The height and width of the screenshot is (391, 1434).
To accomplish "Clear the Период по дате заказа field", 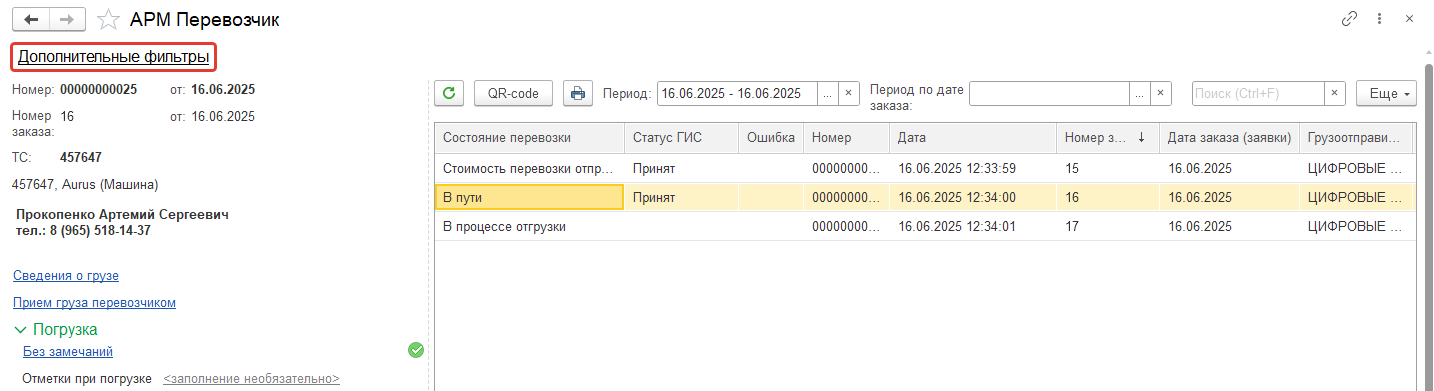I will click(1160, 93).
